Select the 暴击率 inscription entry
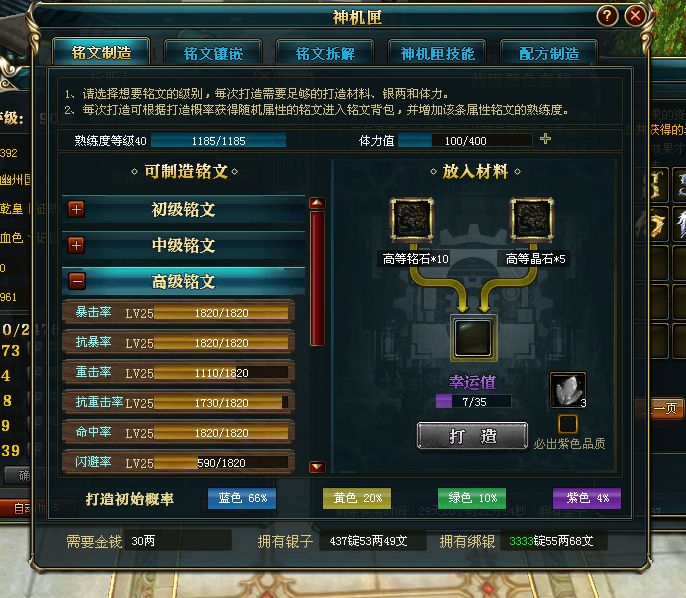This screenshot has width=686, height=598. click(x=178, y=312)
